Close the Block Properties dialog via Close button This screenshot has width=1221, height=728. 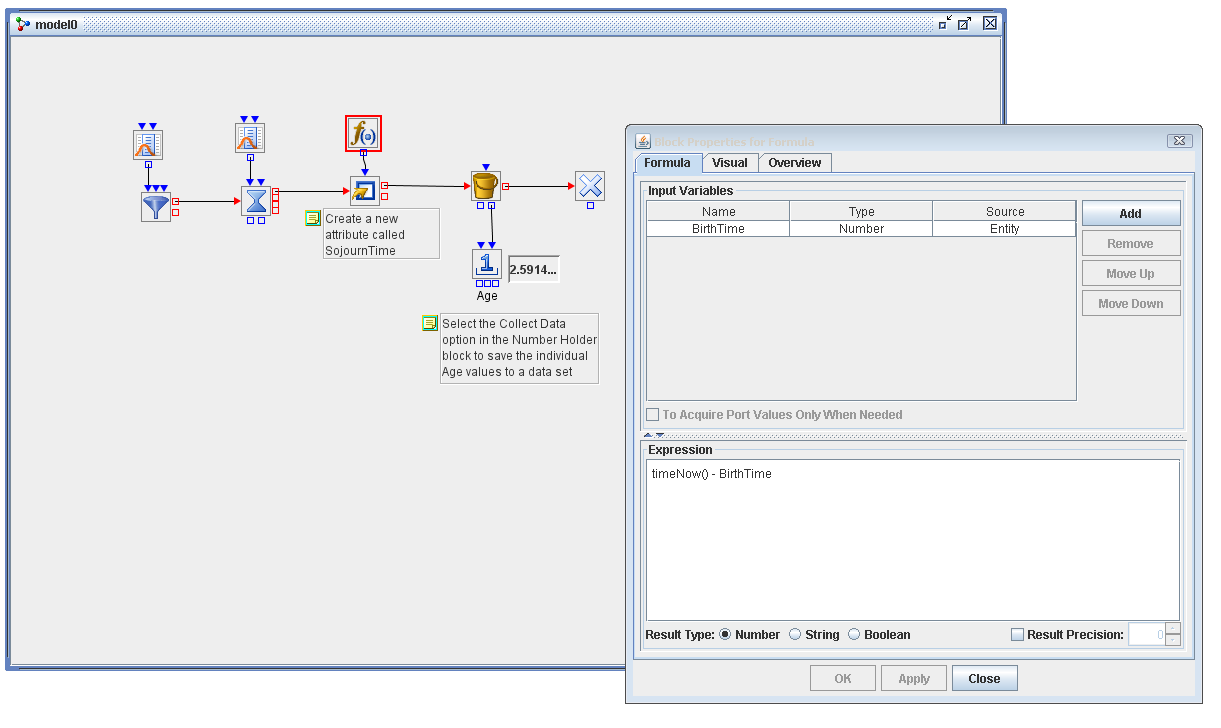pos(984,677)
